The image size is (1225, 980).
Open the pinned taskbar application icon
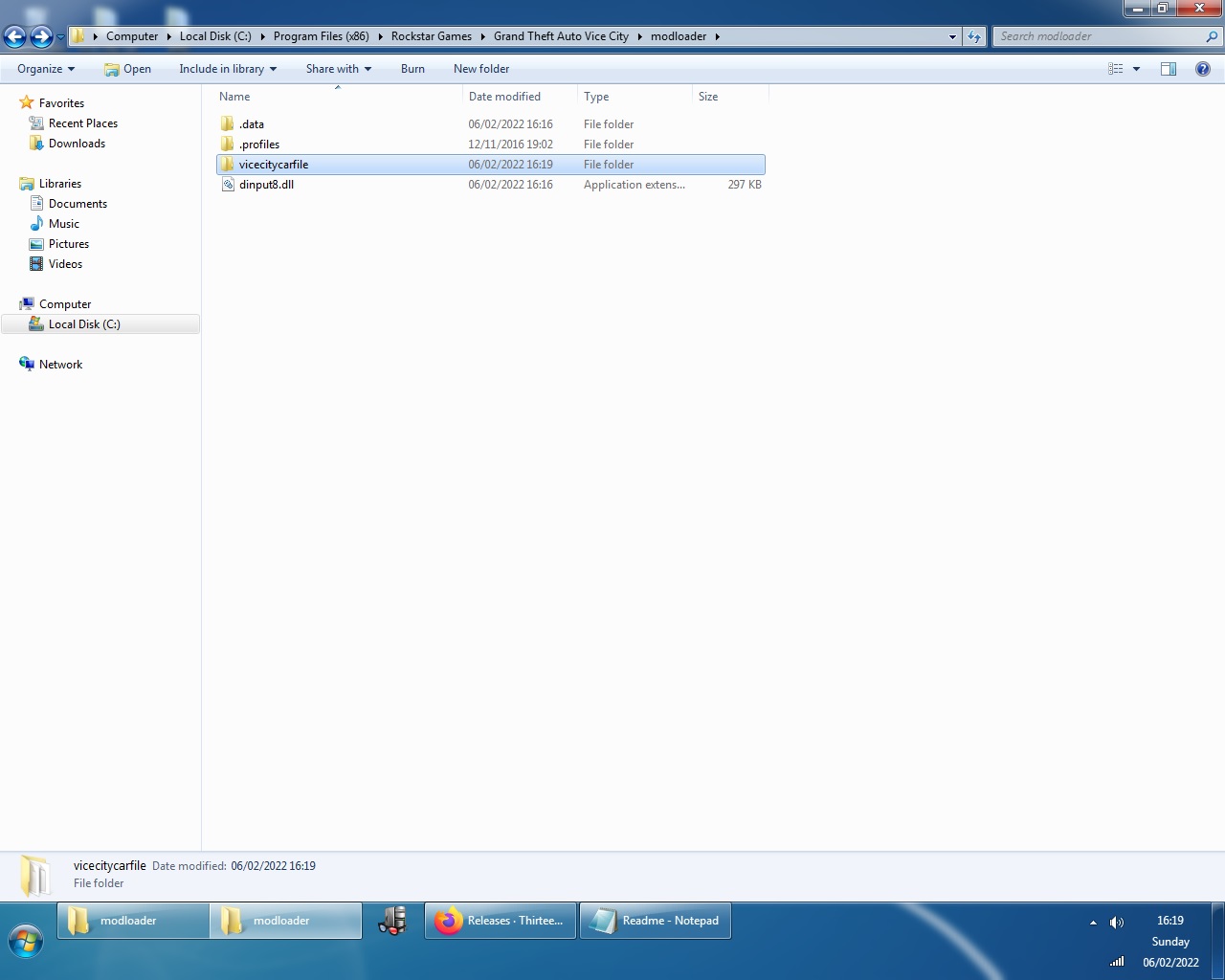(393, 921)
